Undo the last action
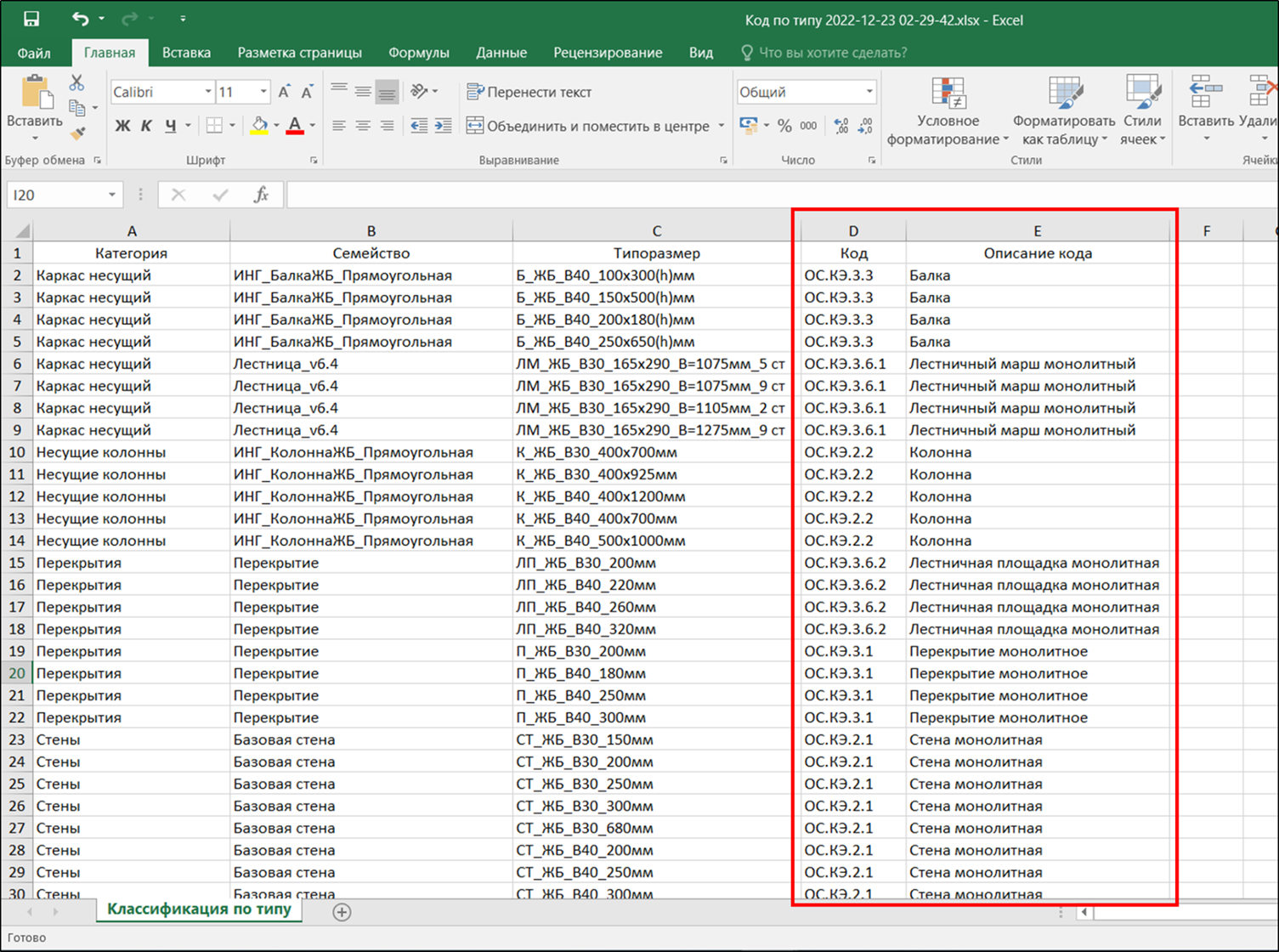The width and height of the screenshot is (1279, 952). point(81,19)
